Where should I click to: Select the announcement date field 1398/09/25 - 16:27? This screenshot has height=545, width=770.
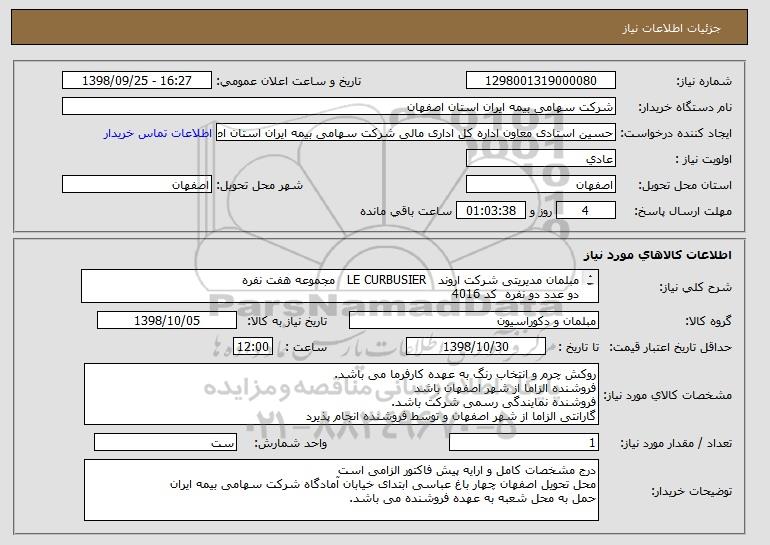point(137,81)
